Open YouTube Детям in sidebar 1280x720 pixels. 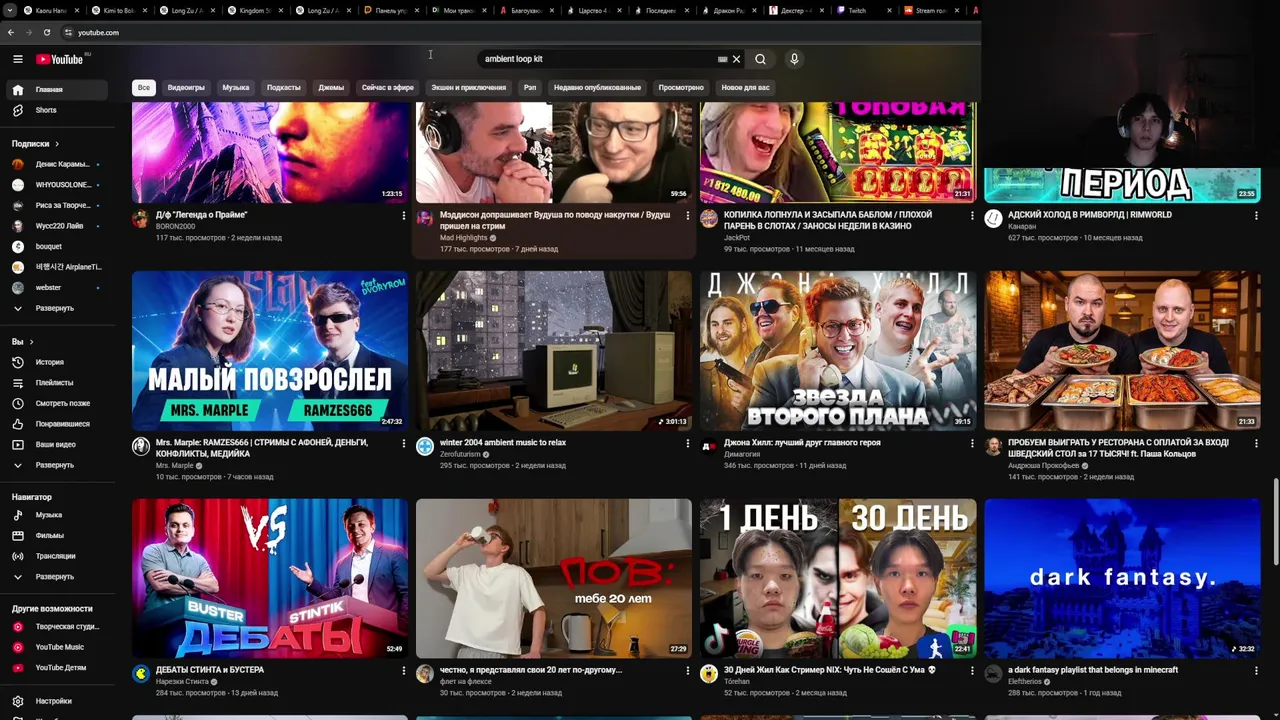click(58, 667)
